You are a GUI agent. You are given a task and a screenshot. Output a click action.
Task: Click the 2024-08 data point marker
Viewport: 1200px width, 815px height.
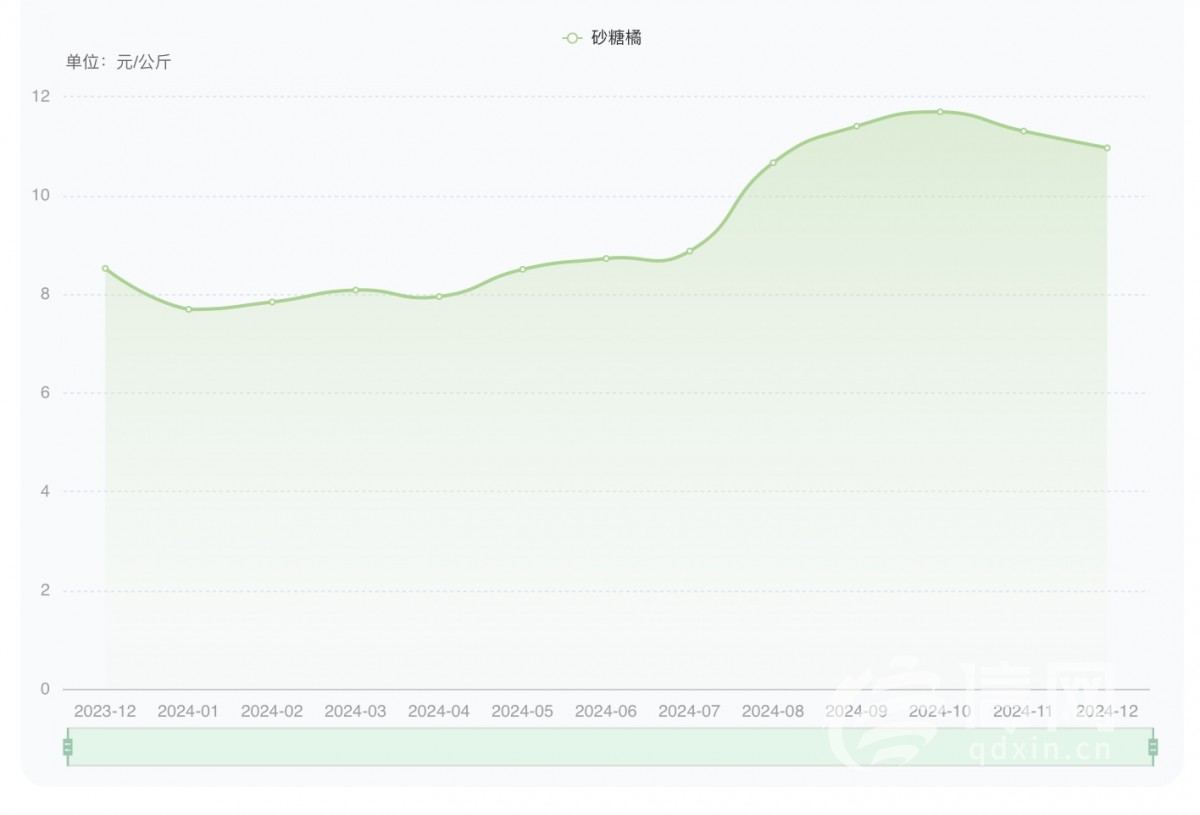[x=773, y=162]
